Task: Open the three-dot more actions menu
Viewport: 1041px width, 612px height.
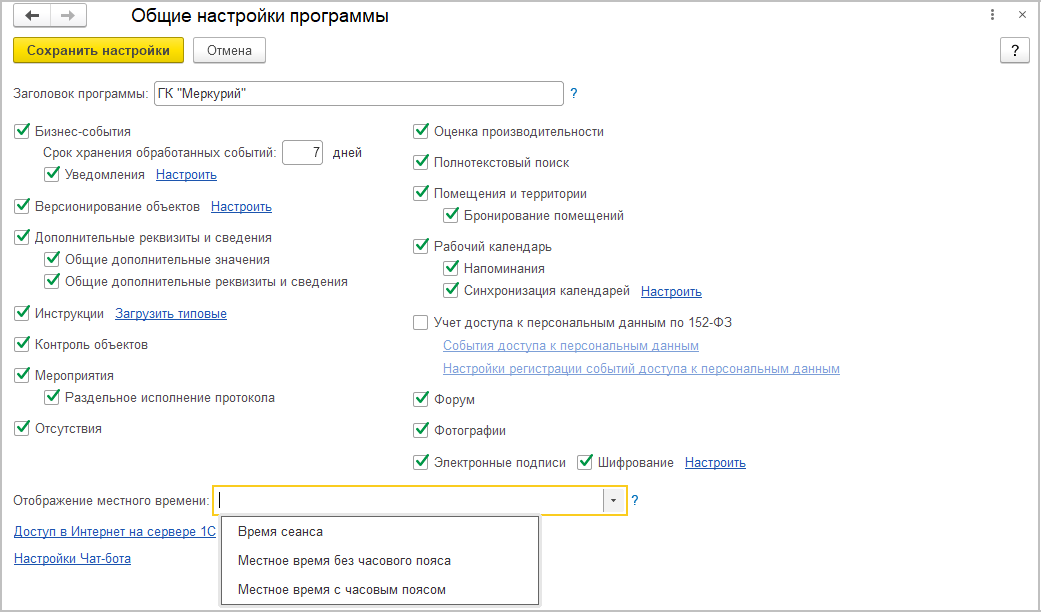Action: (992, 16)
